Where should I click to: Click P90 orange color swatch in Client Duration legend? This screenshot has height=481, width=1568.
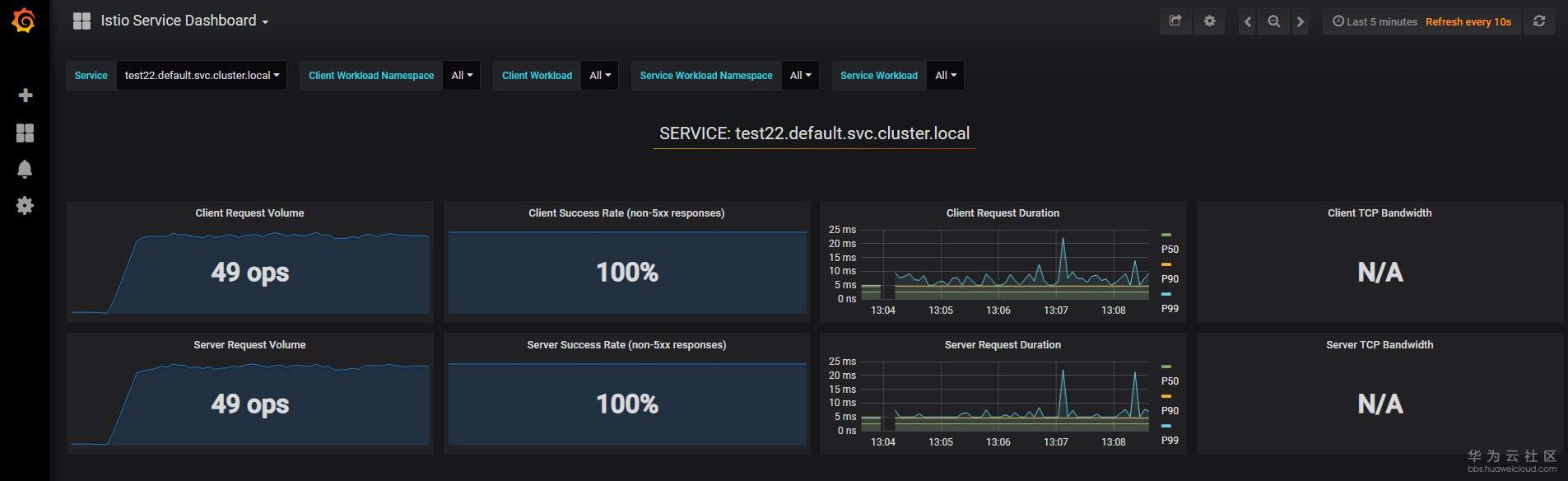(1166, 264)
